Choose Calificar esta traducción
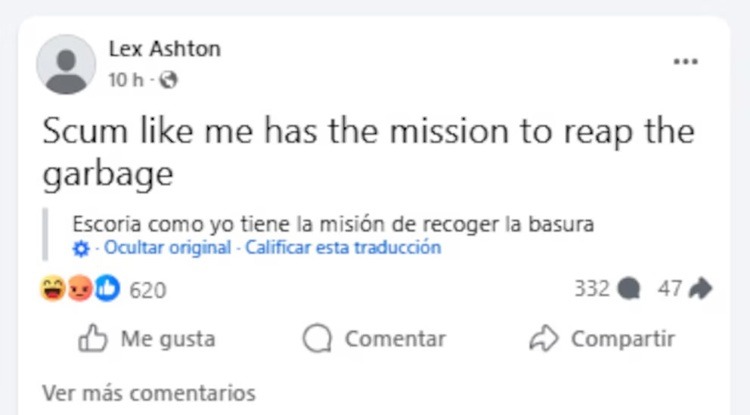The image size is (750, 415). coord(343,248)
